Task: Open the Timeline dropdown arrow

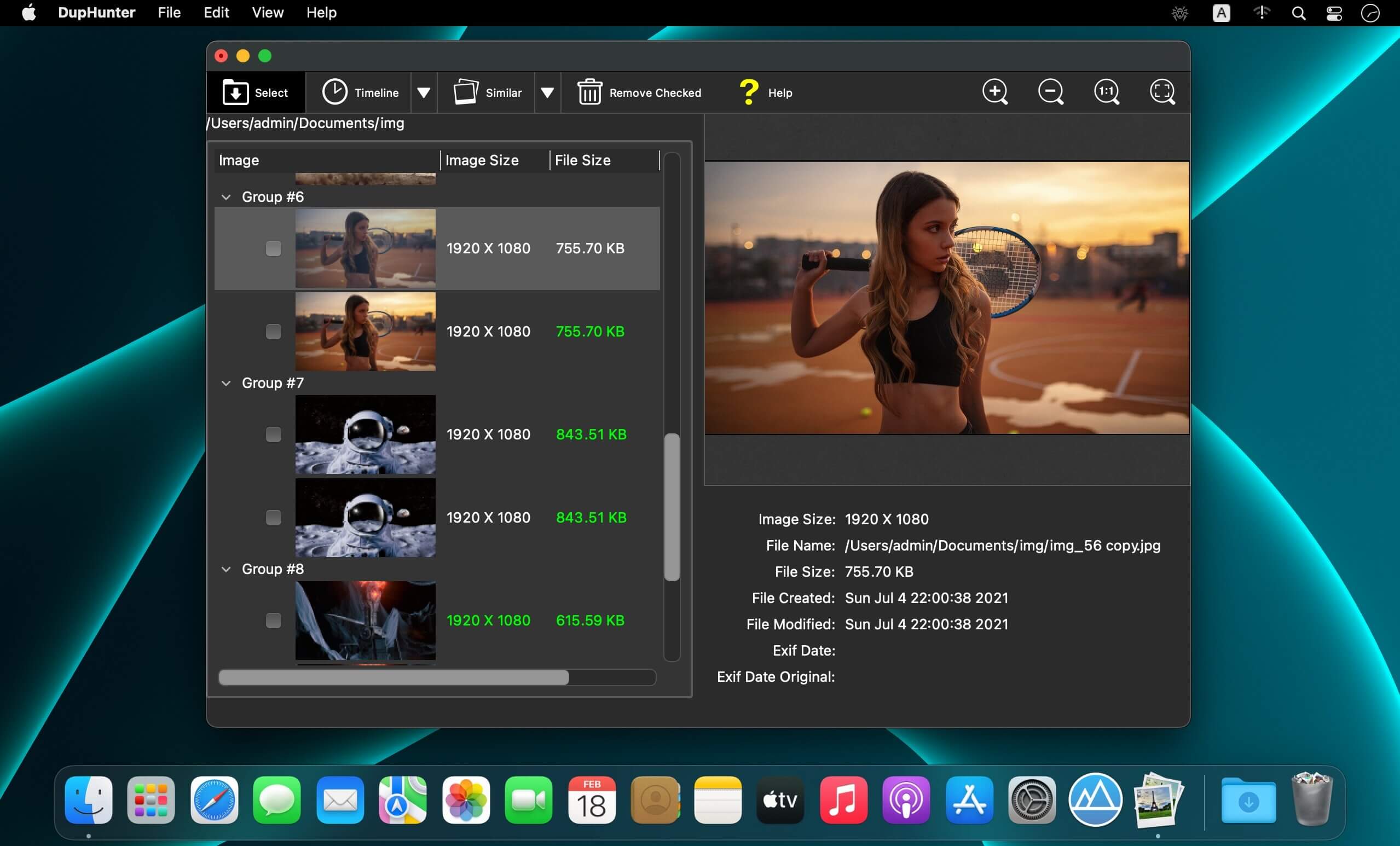Action: coord(423,92)
